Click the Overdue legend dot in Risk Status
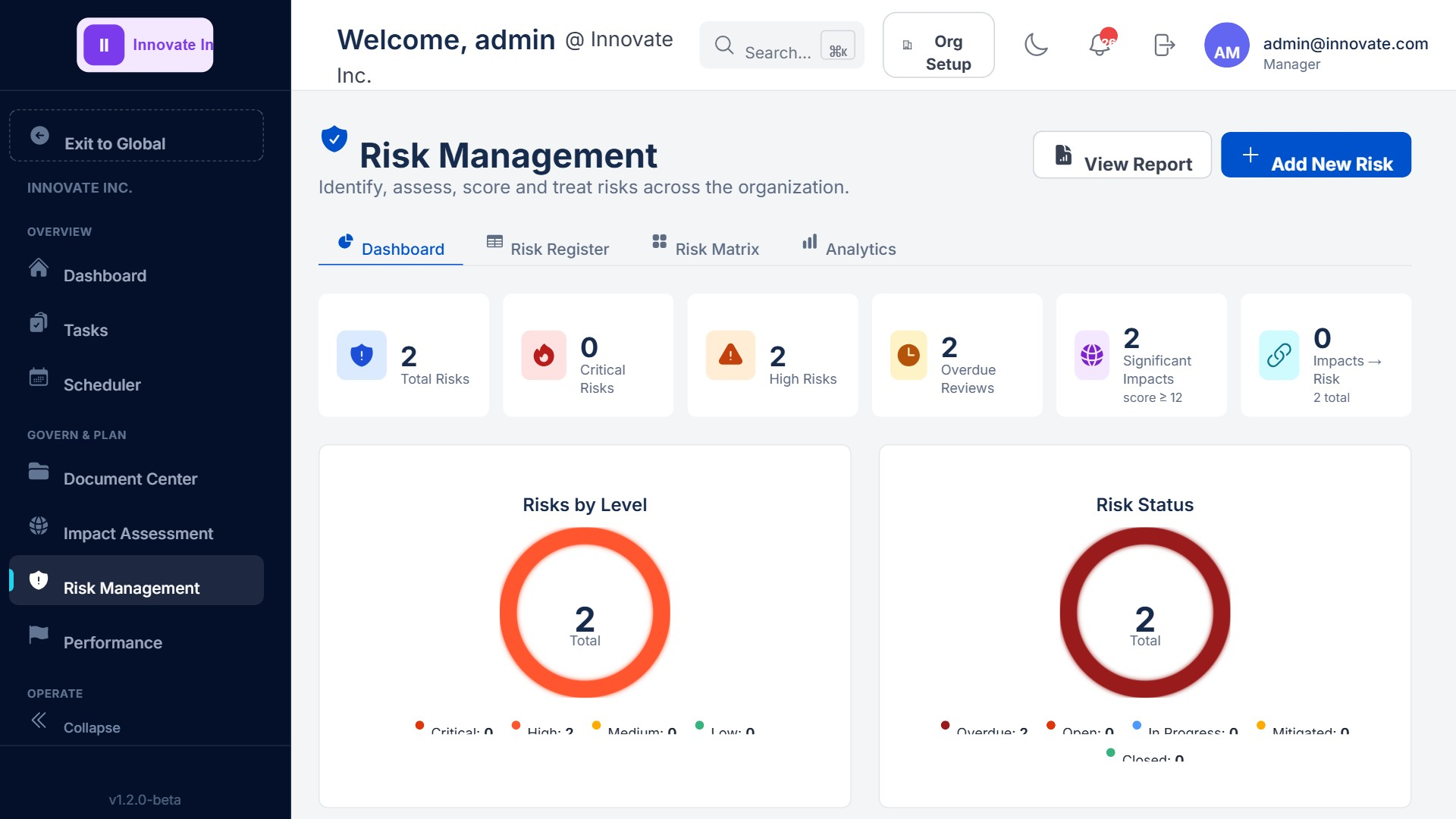 pos(945,725)
